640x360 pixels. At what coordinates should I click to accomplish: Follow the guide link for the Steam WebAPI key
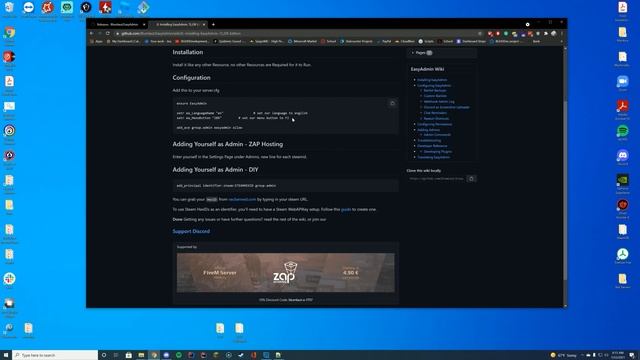pos(346,209)
